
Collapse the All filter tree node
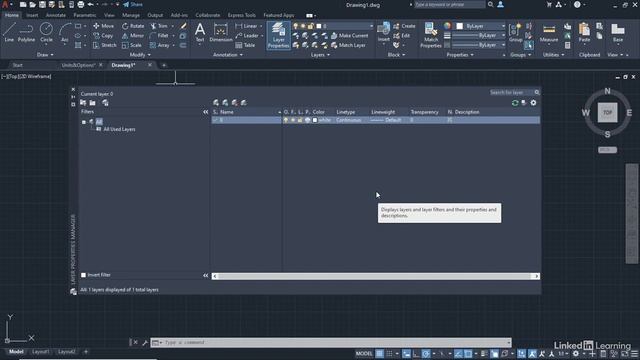(84, 122)
